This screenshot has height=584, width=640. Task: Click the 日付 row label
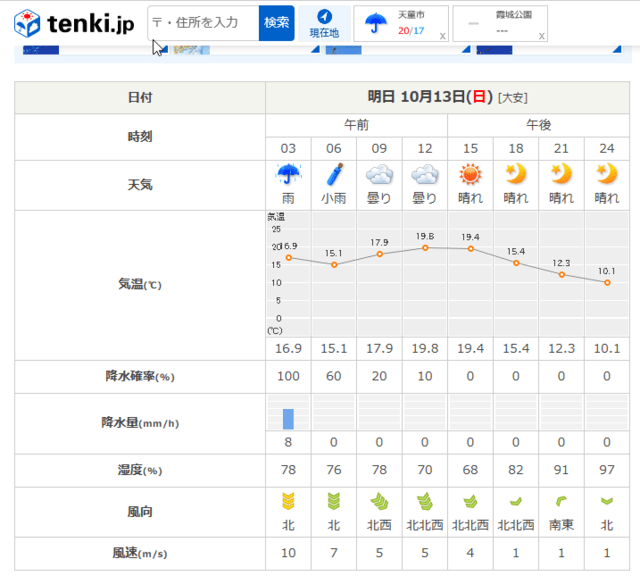[140, 98]
